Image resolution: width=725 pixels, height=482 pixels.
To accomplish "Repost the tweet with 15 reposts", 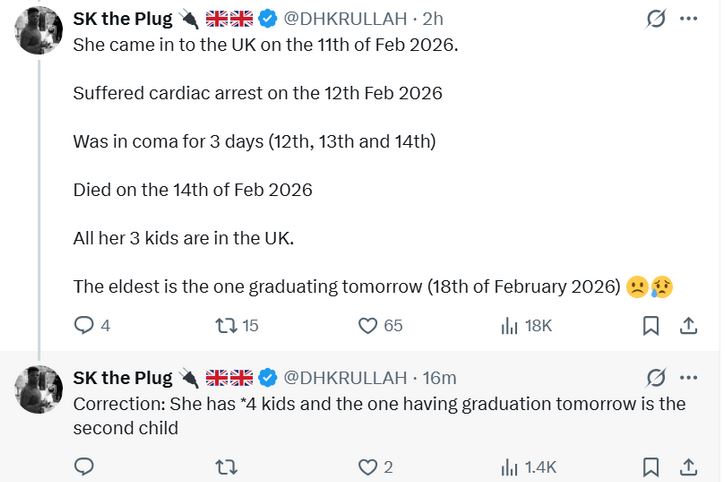I will (x=226, y=325).
